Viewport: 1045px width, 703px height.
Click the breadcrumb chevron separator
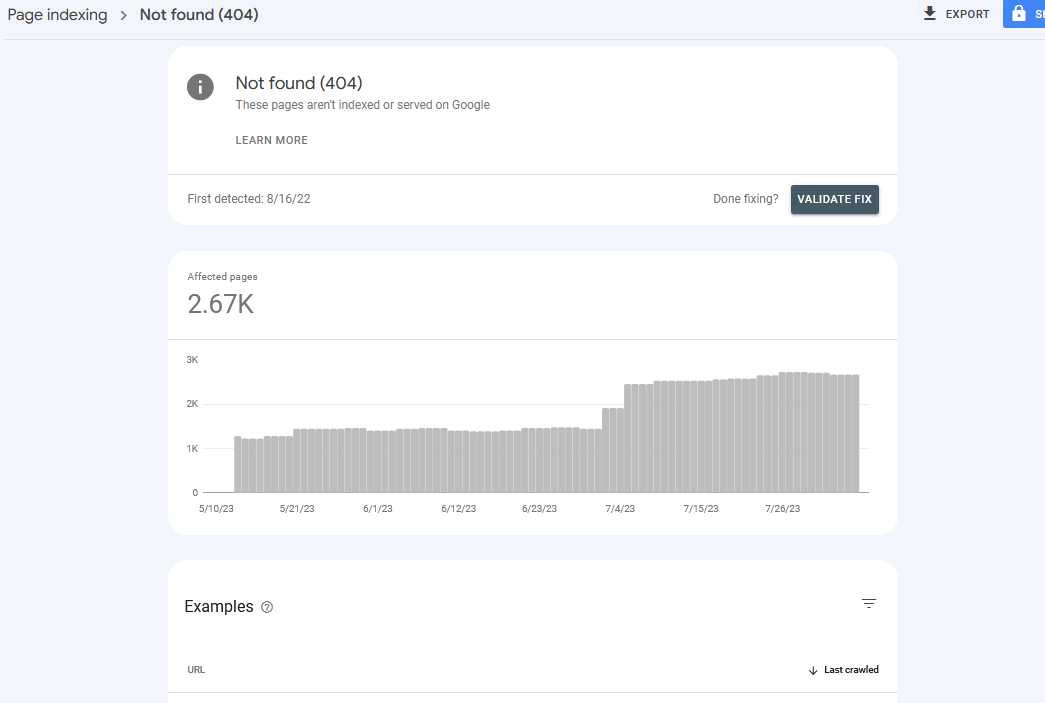tap(123, 15)
